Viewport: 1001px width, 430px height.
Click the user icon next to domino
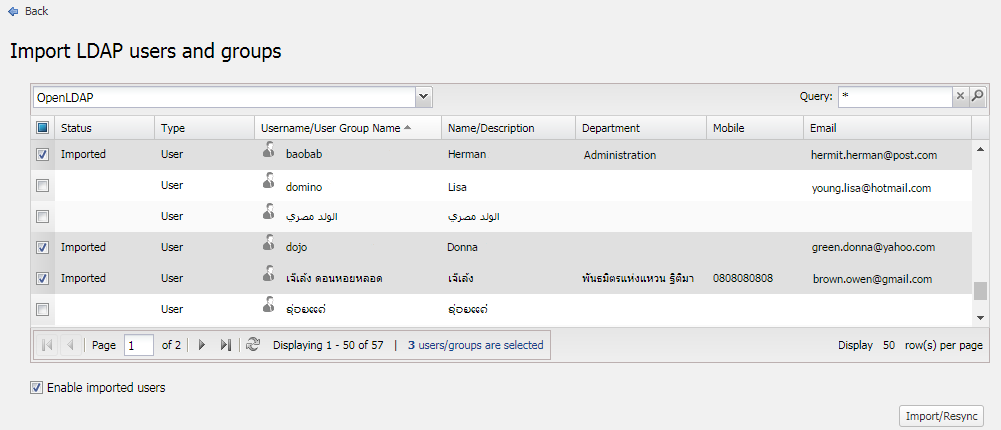(x=267, y=183)
